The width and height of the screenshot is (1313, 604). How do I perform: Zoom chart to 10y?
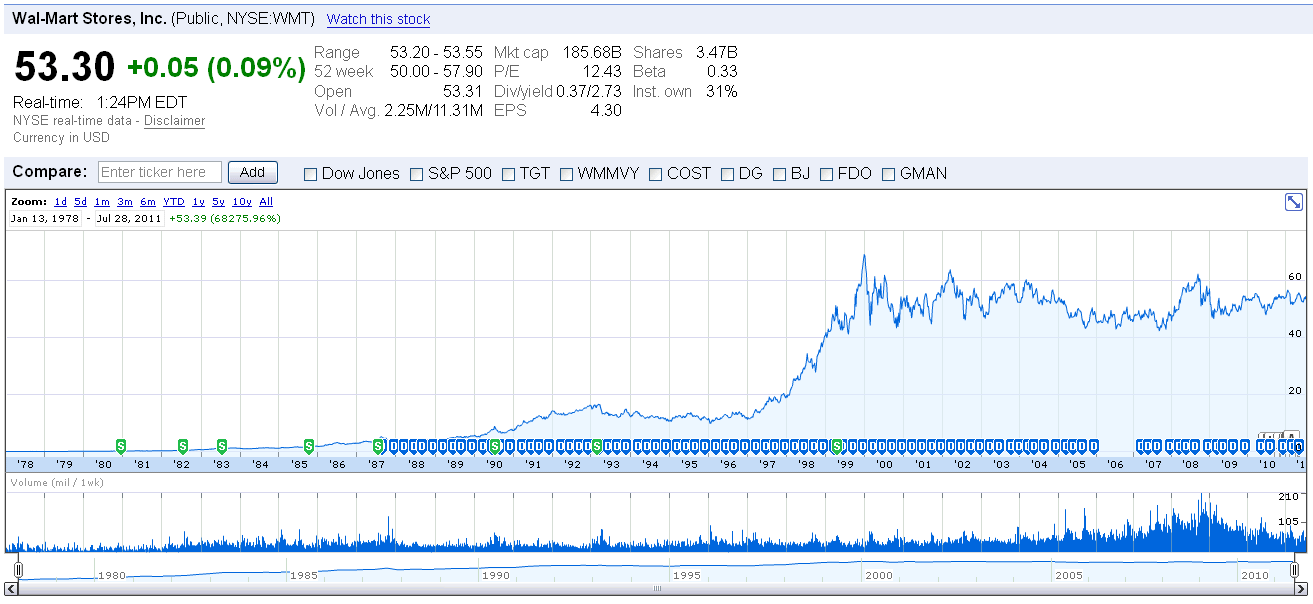pos(241,201)
